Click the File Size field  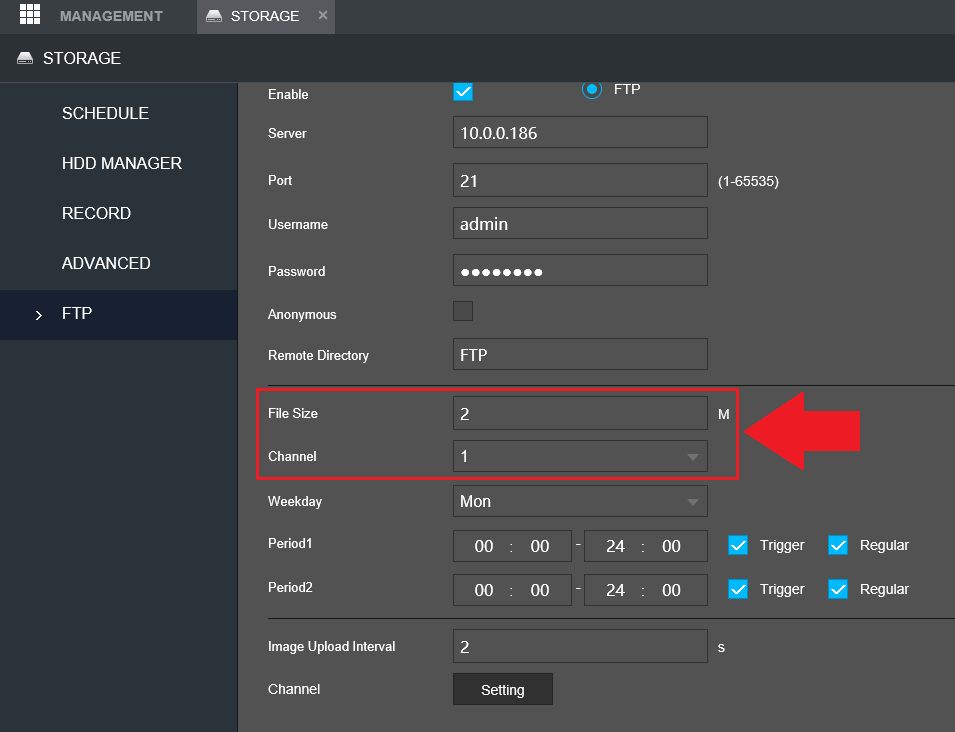click(x=580, y=414)
